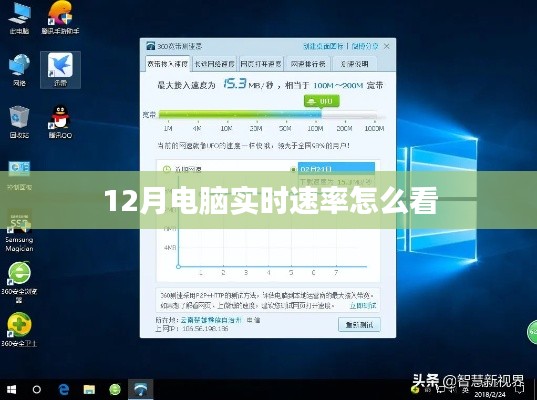Close the 360 speed test window
Screen dimensions: 537x400
coord(387,46)
